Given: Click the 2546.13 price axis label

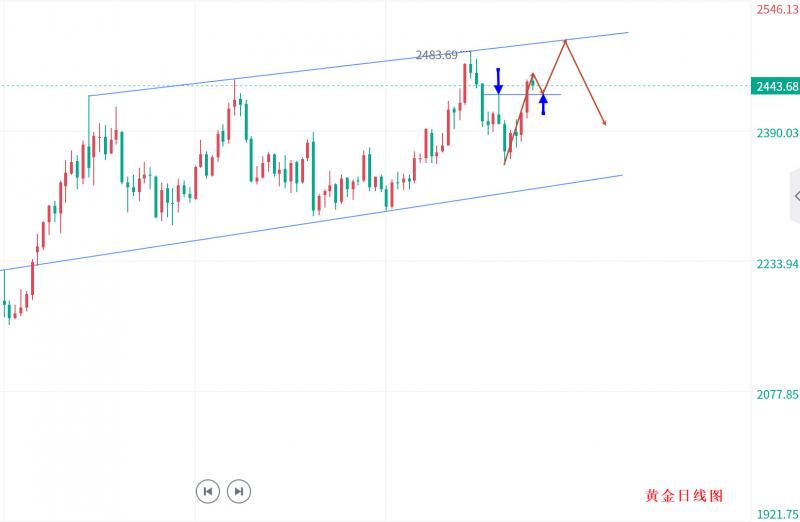Looking at the screenshot, I should 777,8.
